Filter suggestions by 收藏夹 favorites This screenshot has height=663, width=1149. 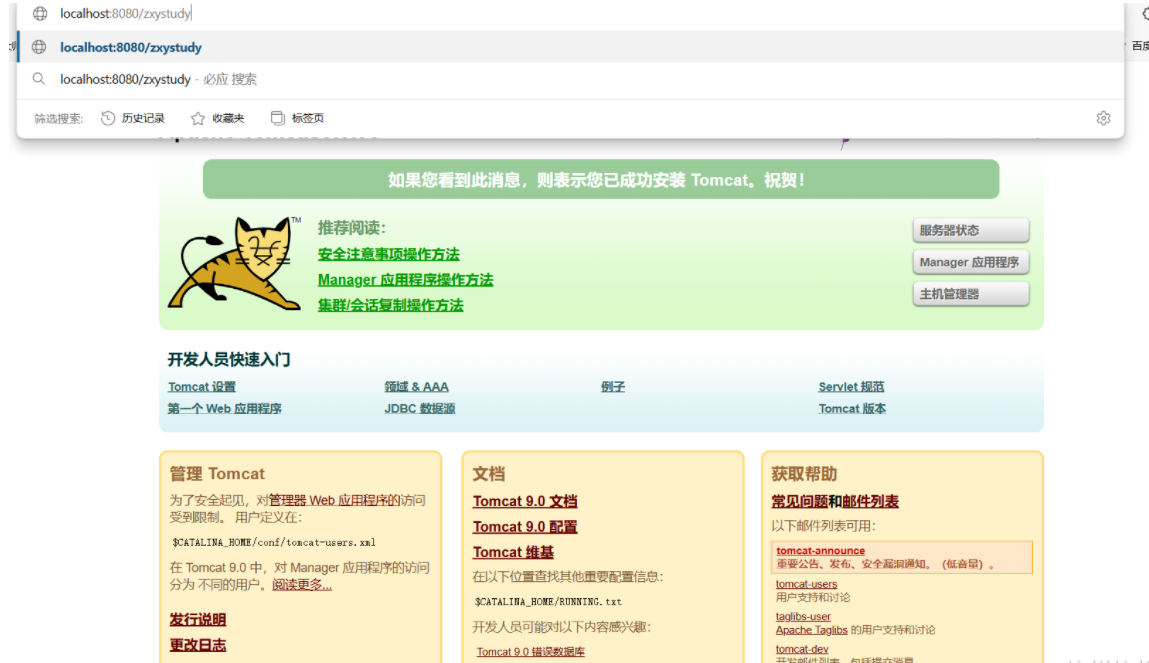coord(218,118)
